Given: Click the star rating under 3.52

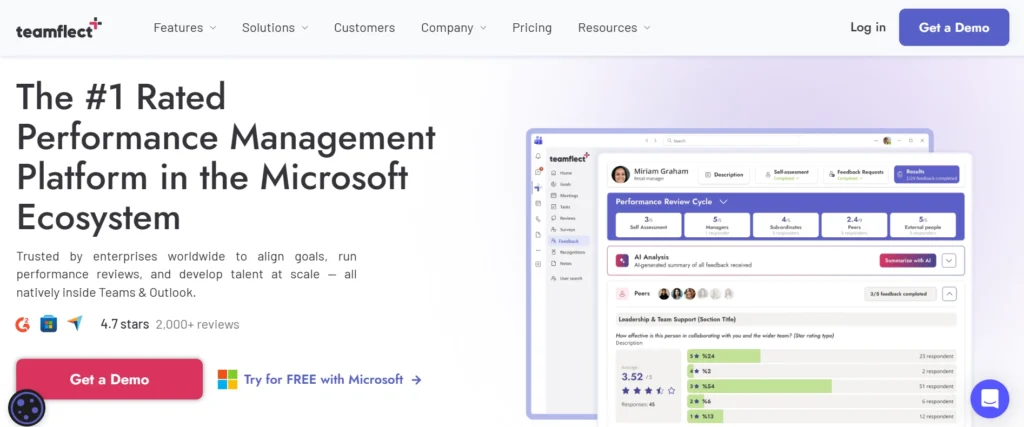Looking at the screenshot, I should [x=648, y=390].
